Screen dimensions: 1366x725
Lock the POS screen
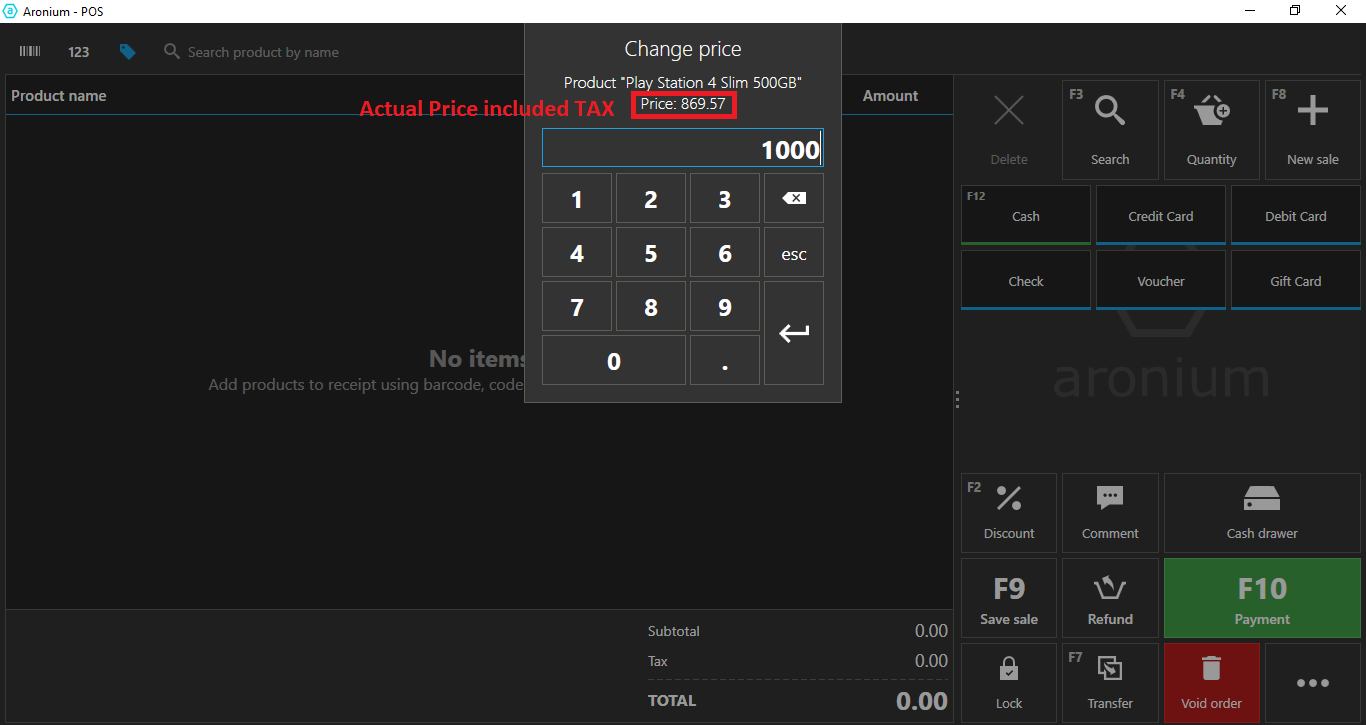point(1009,683)
